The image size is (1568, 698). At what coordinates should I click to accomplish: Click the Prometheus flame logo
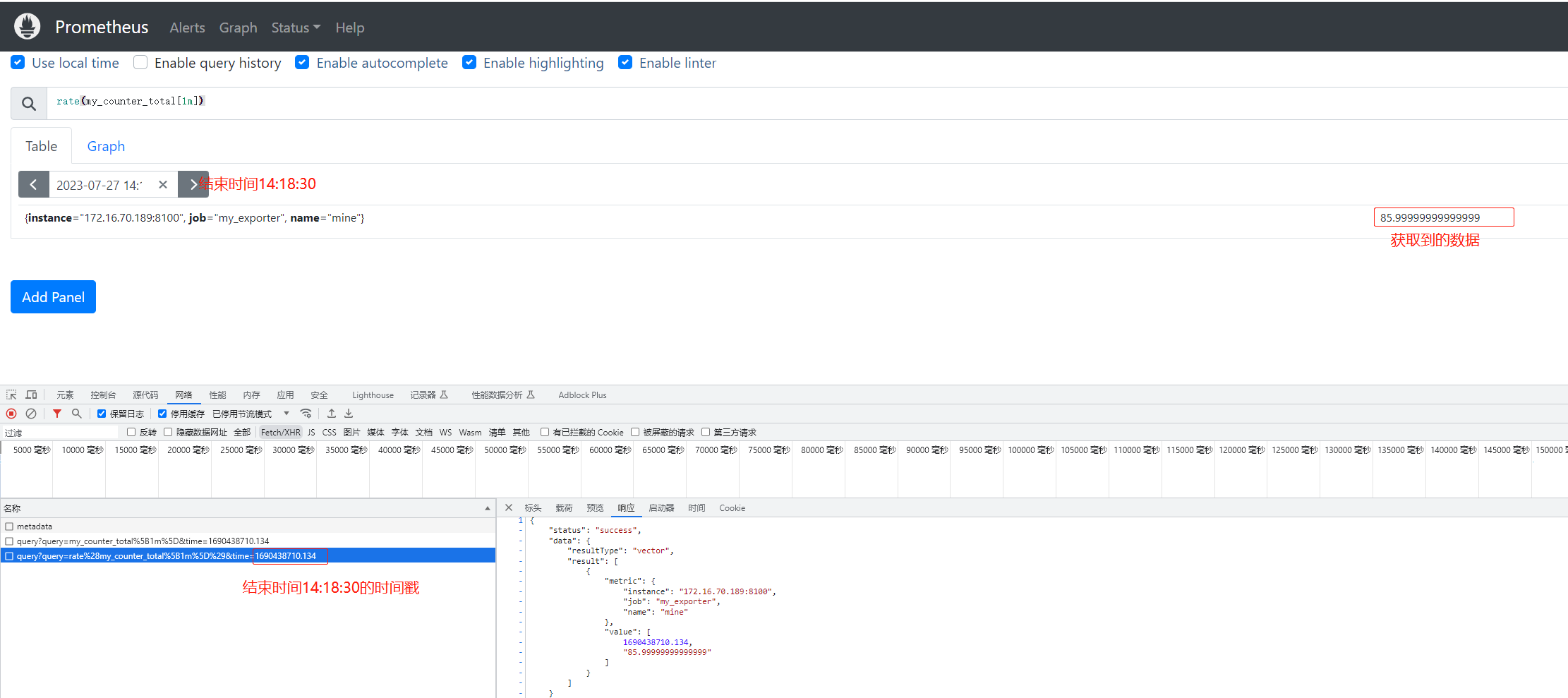coord(28,27)
